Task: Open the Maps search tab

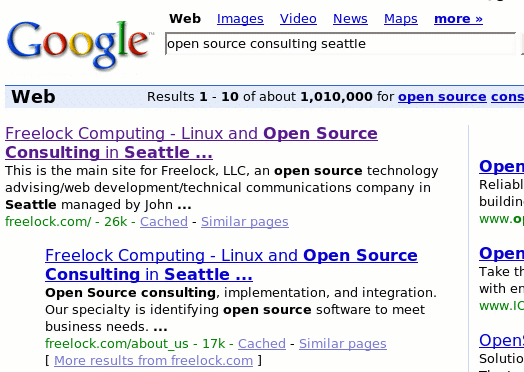Action: tap(401, 19)
